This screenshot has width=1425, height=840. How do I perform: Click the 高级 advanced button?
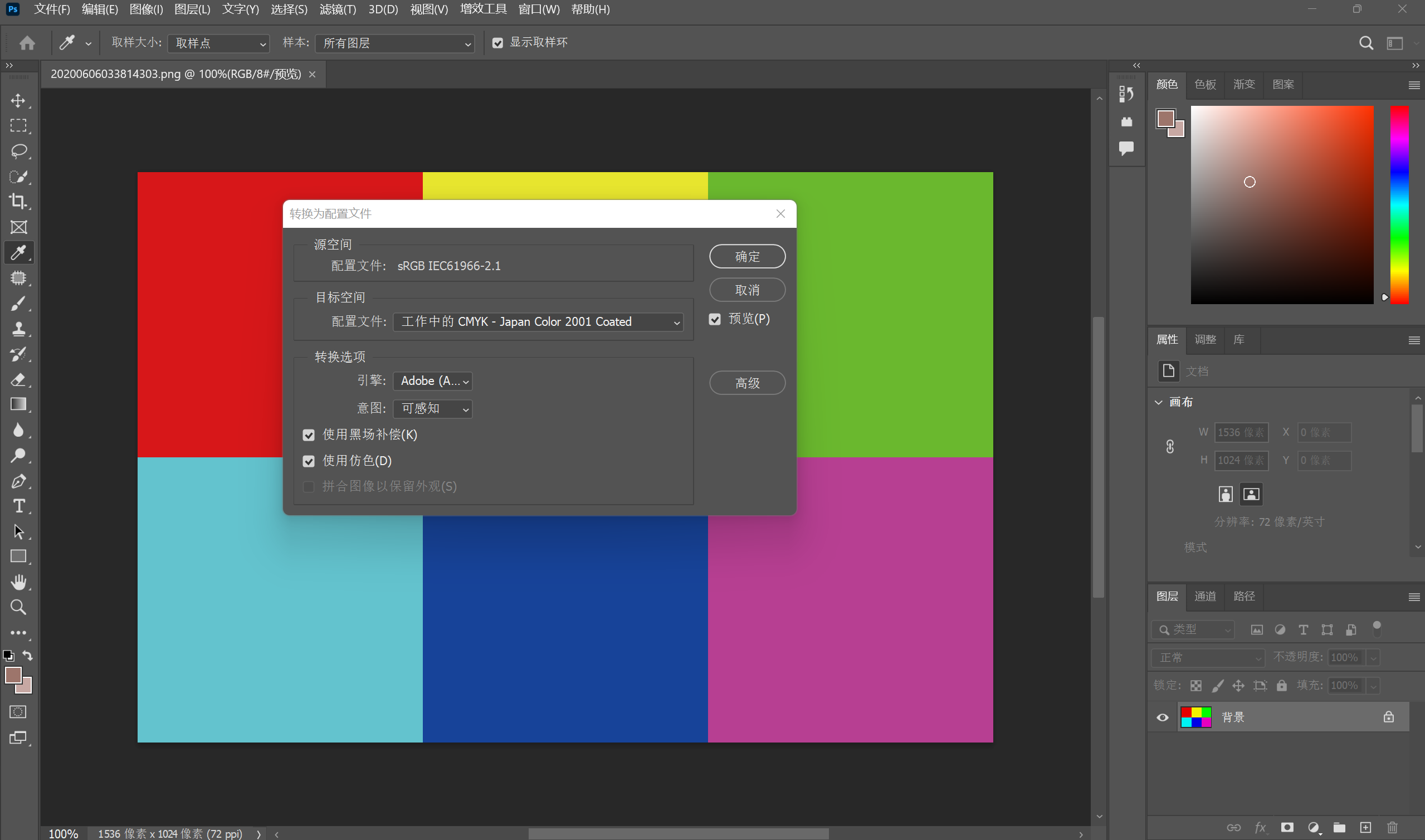click(x=746, y=383)
